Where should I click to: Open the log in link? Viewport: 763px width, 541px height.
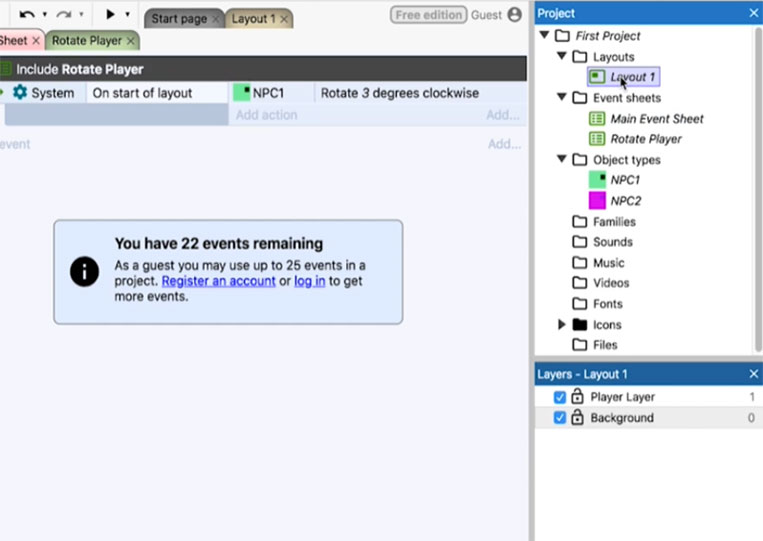pyautogui.click(x=309, y=281)
